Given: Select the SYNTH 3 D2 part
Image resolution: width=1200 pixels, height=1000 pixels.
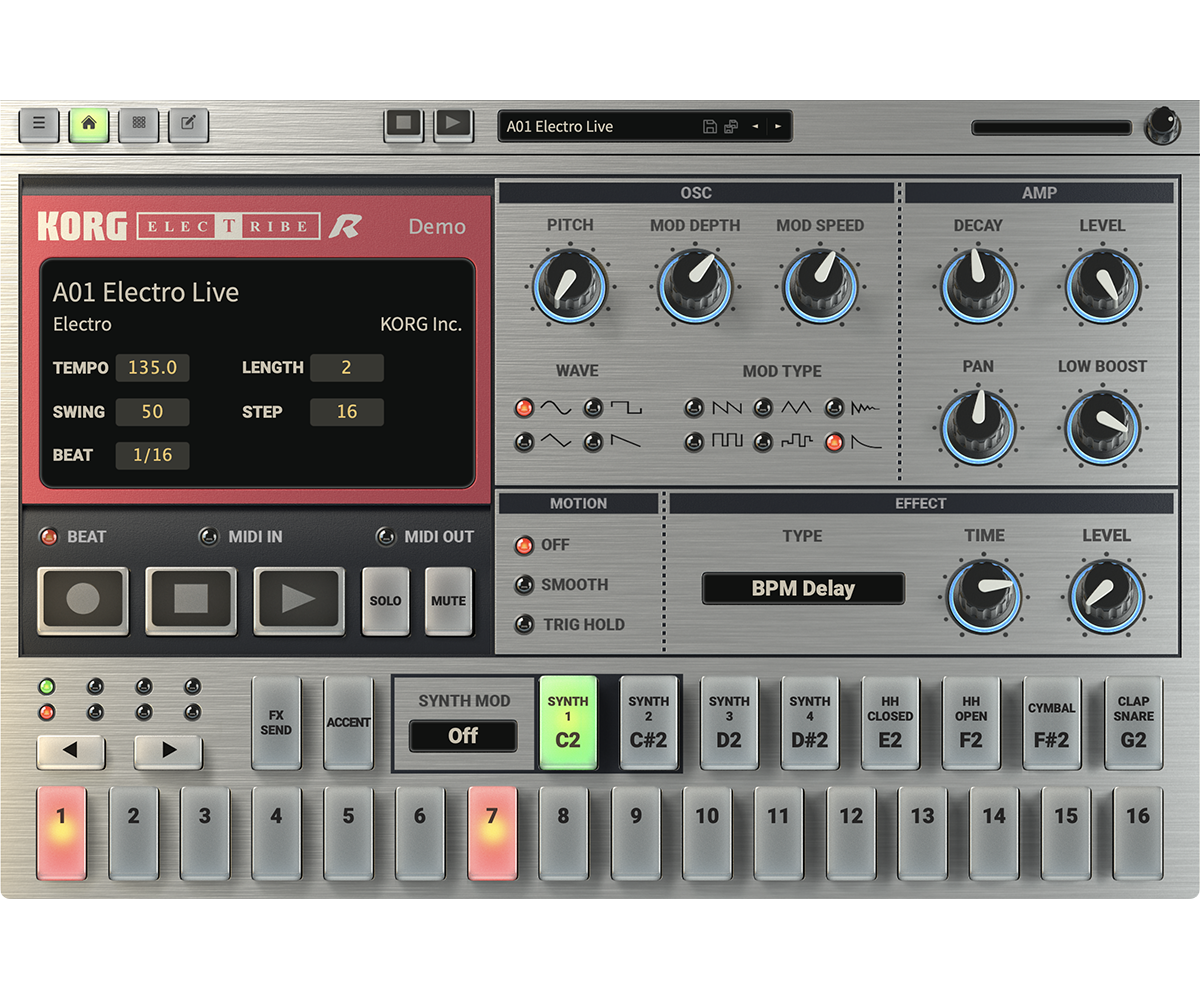Looking at the screenshot, I should (x=729, y=722).
